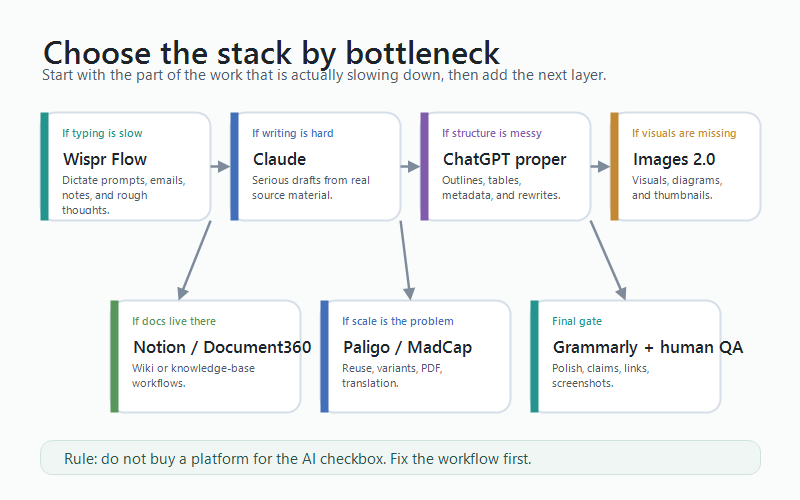The height and width of the screenshot is (500, 800).
Task: Select the "If typing is slow" label
Action: coord(102,133)
